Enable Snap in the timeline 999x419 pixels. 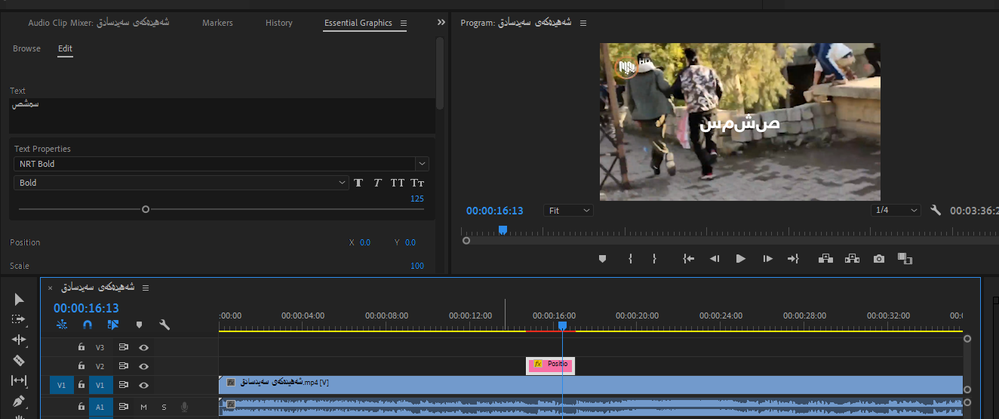pos(87,325)
